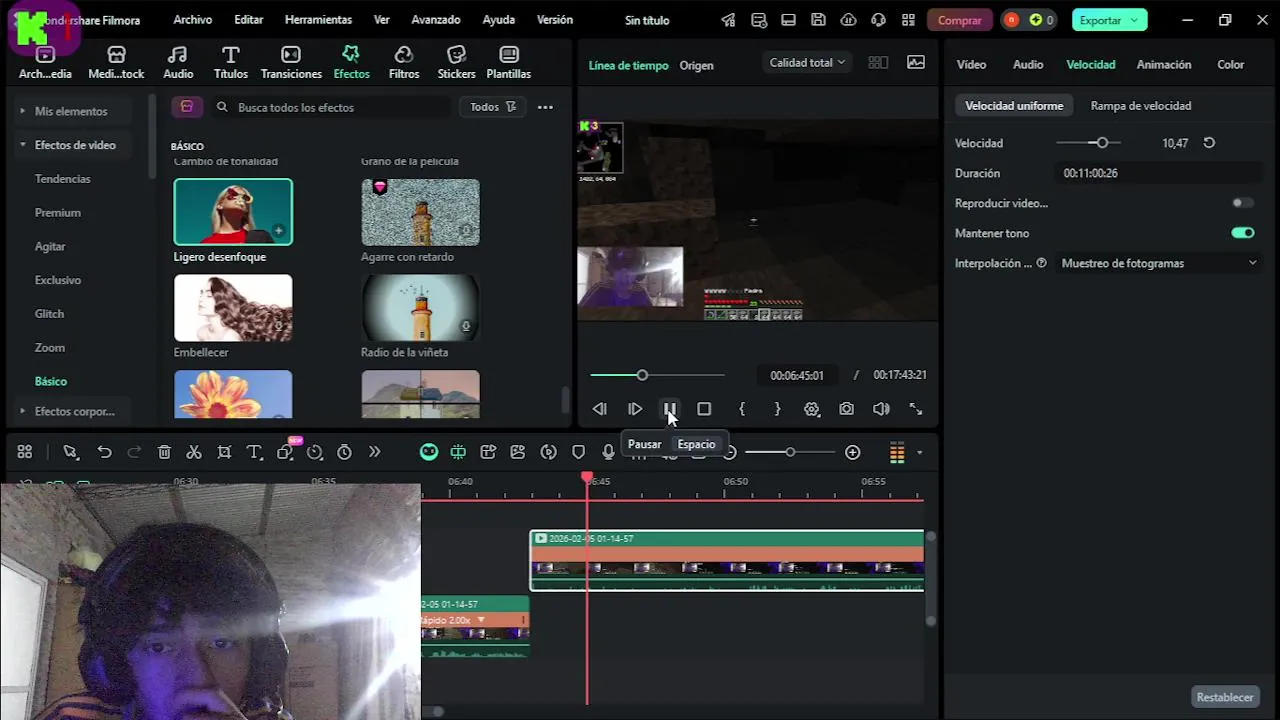The image size is (1280, 720).
Task: Click the snapshot image icon above preview
Action: tap(916, 62)
